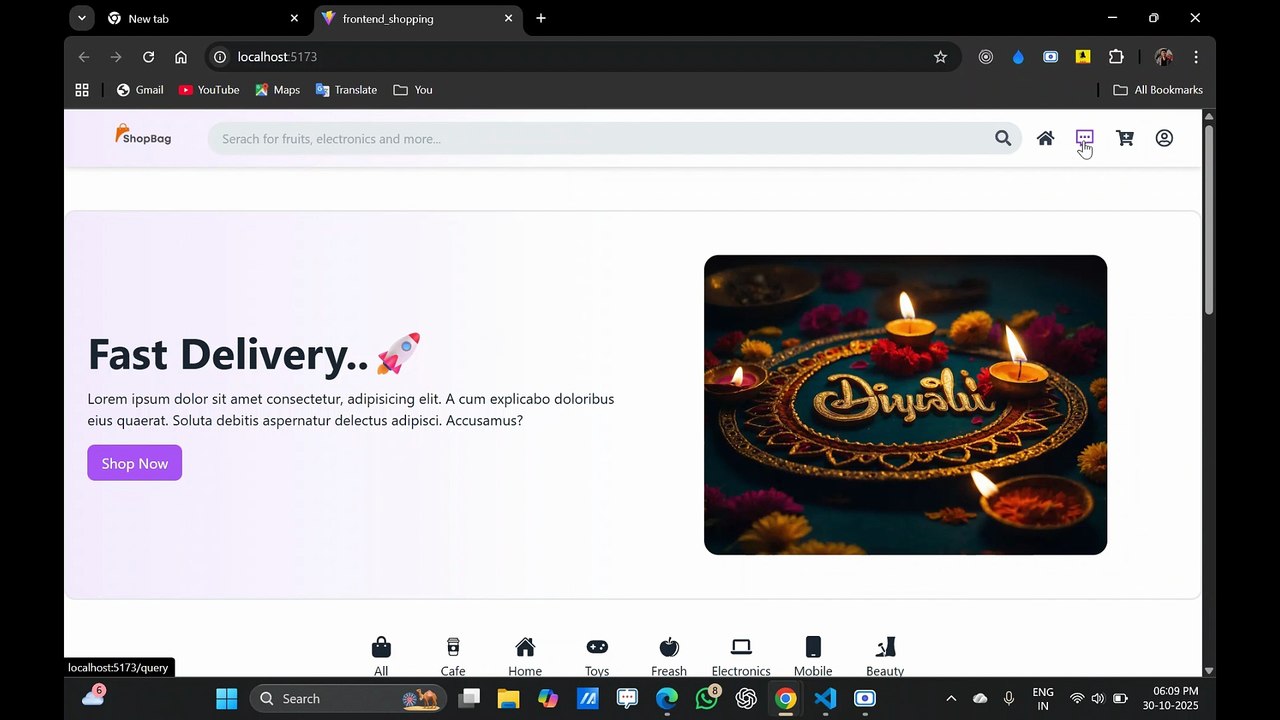
Task: Click the search magnifier icon
Action: click(x=1003, y=138)
